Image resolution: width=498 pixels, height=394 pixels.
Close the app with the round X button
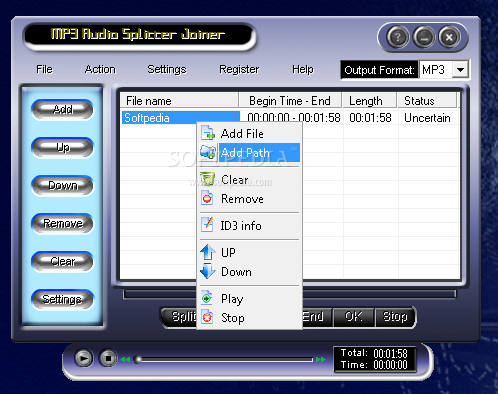449,37
